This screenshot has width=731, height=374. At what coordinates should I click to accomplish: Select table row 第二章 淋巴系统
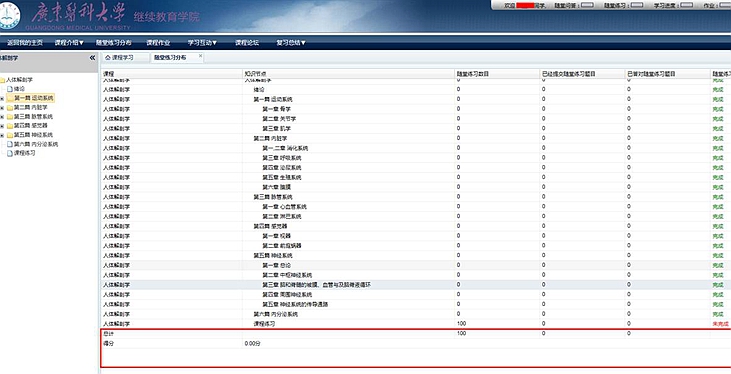[x=416, y=216]
